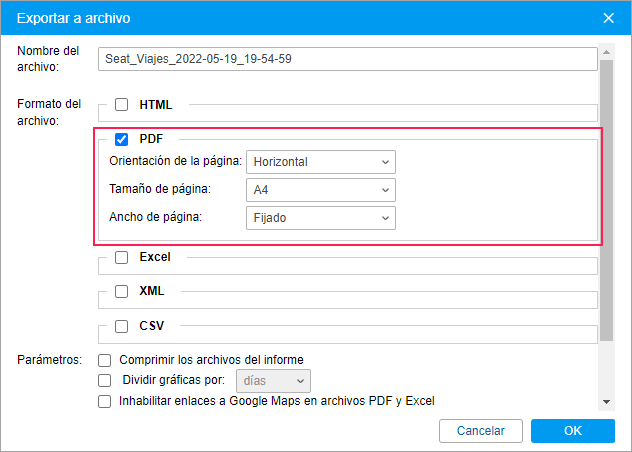Screen dimensions: 632x452
Task: Click the PDF section label
Action: [152, 140]
